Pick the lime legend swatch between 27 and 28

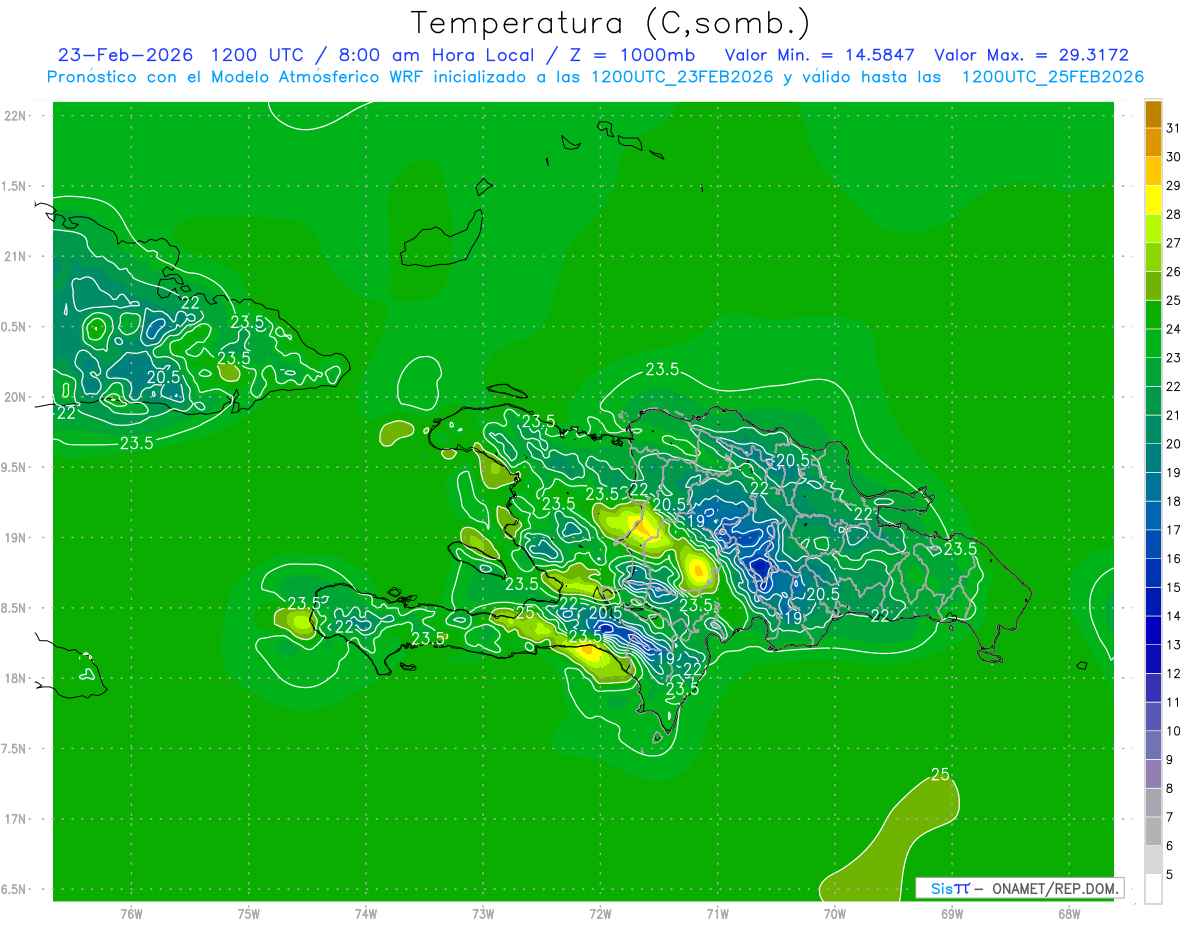1153,229
